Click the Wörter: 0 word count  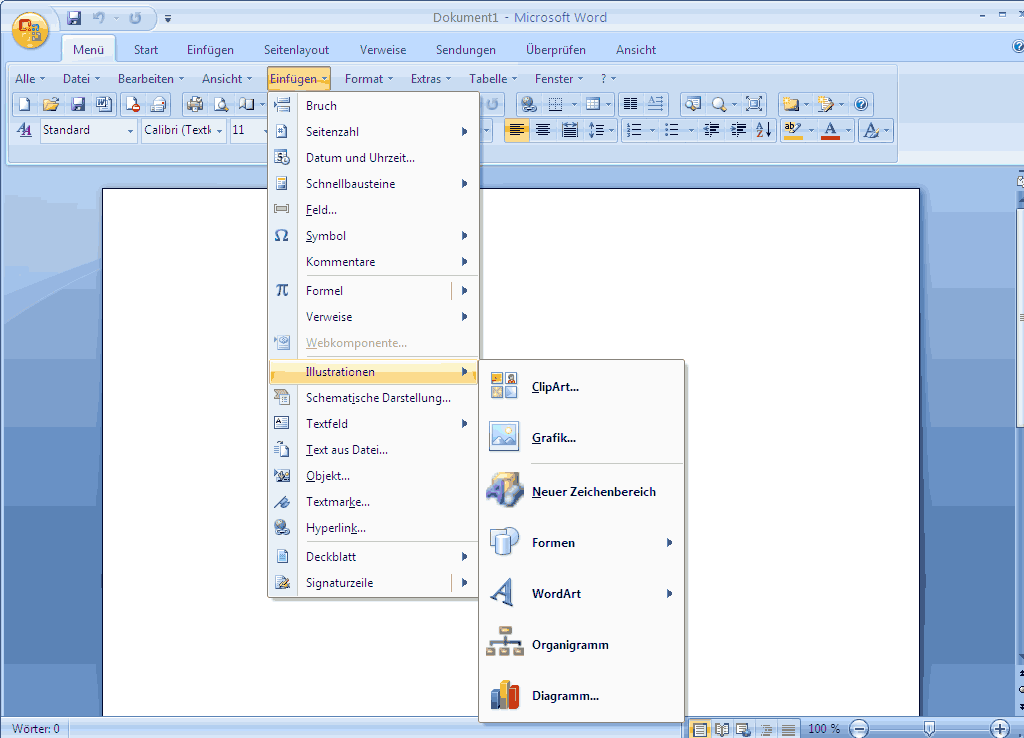[36, 728]
